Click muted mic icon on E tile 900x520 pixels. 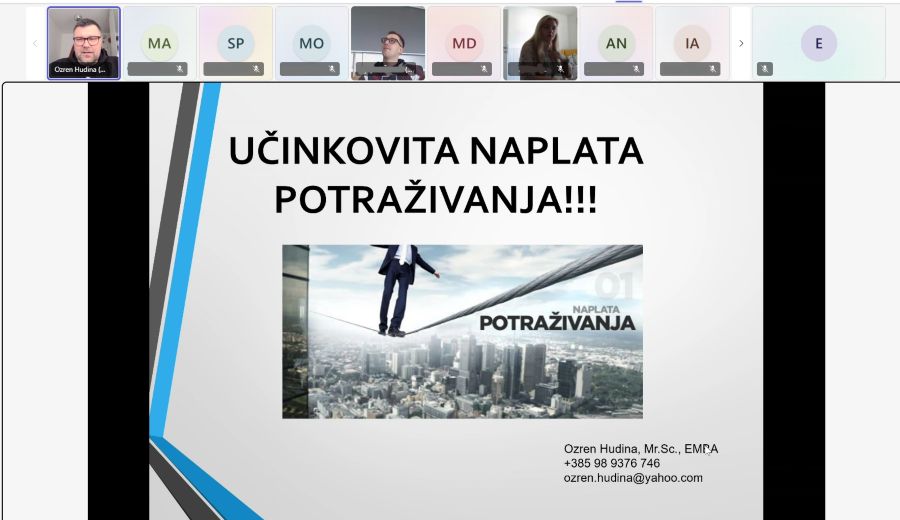[765, 69]
